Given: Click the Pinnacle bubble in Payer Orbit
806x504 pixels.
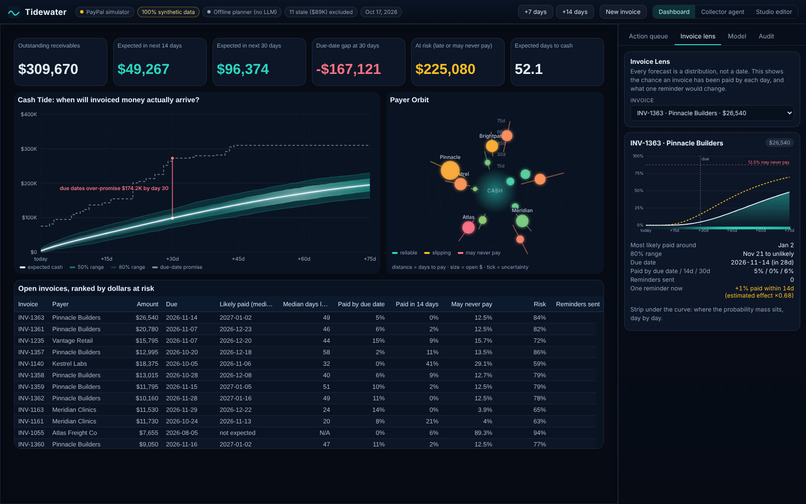Looking at the screenshot, I should (450, 170).
